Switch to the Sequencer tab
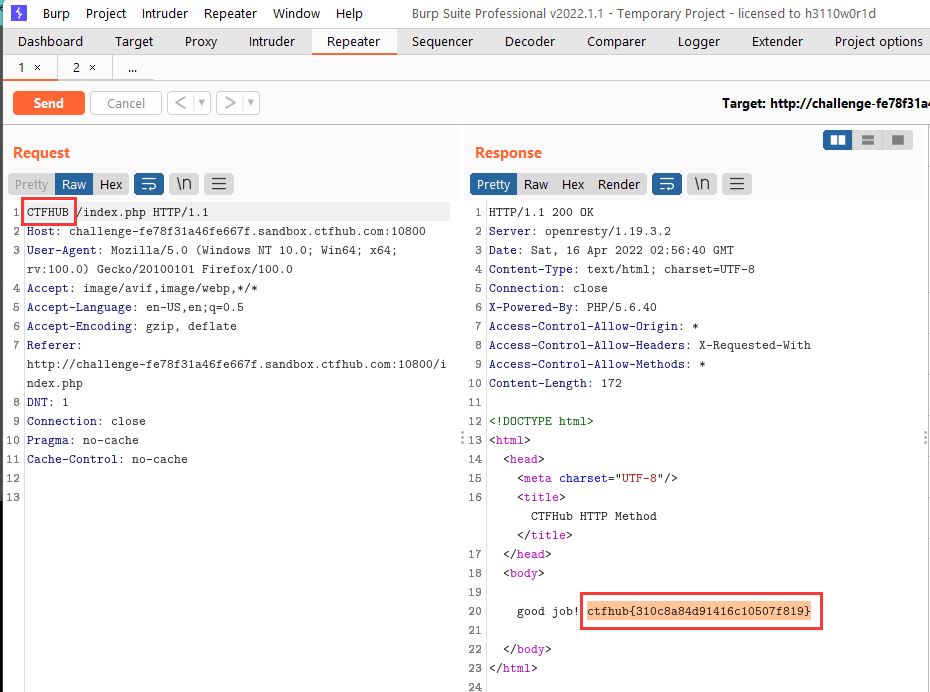 point(442,42)
